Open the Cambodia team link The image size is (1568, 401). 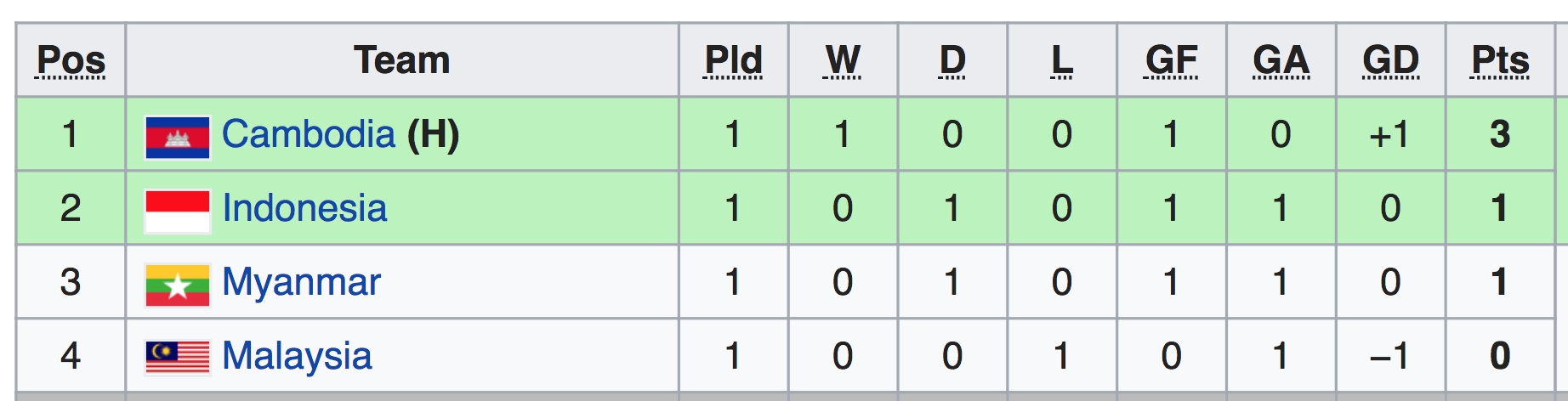coord(309,134)
